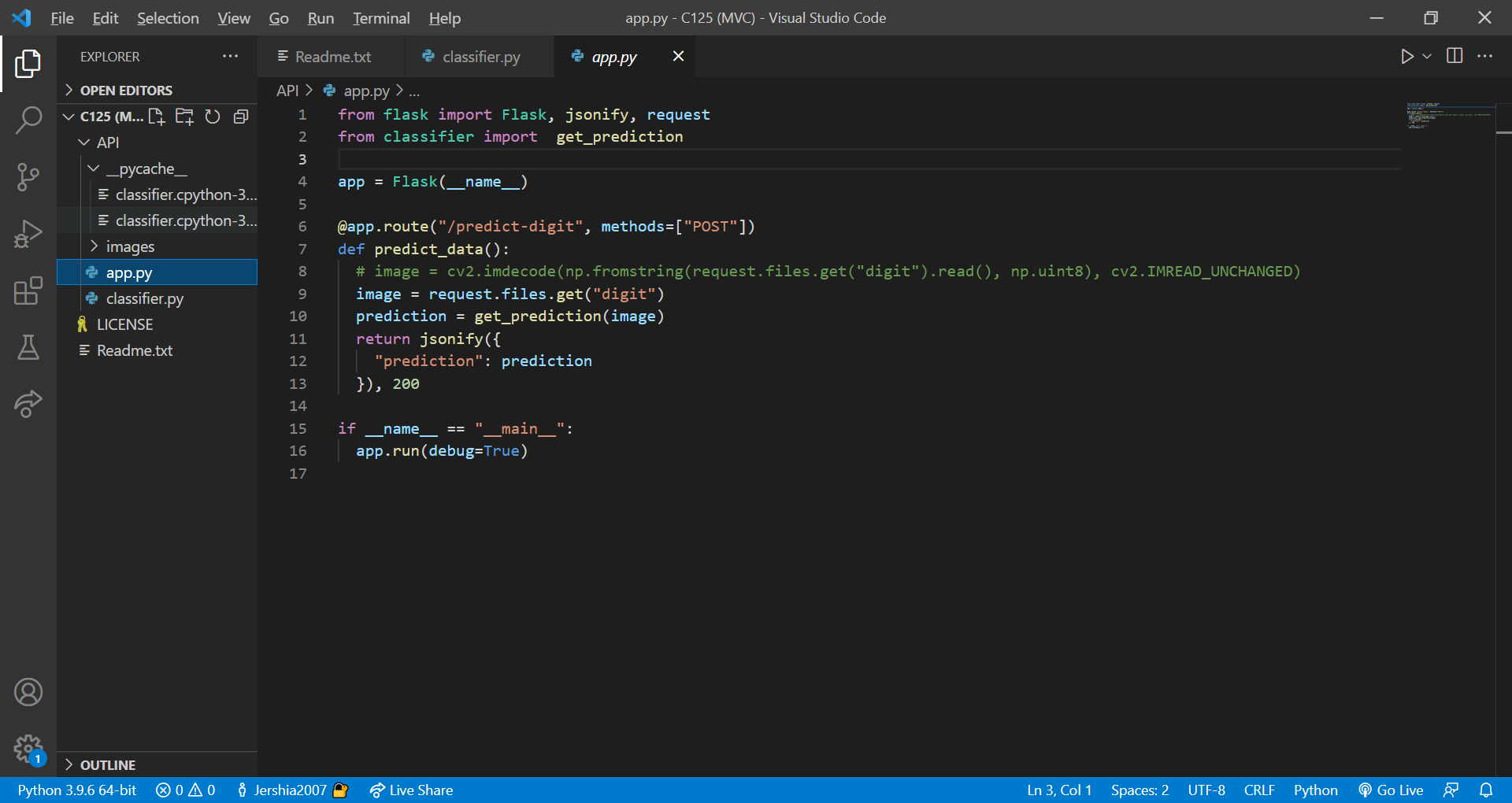Select the Live Share icon in activity bar
This screenshot has height=803, width=1512.
tap(28, 404)
